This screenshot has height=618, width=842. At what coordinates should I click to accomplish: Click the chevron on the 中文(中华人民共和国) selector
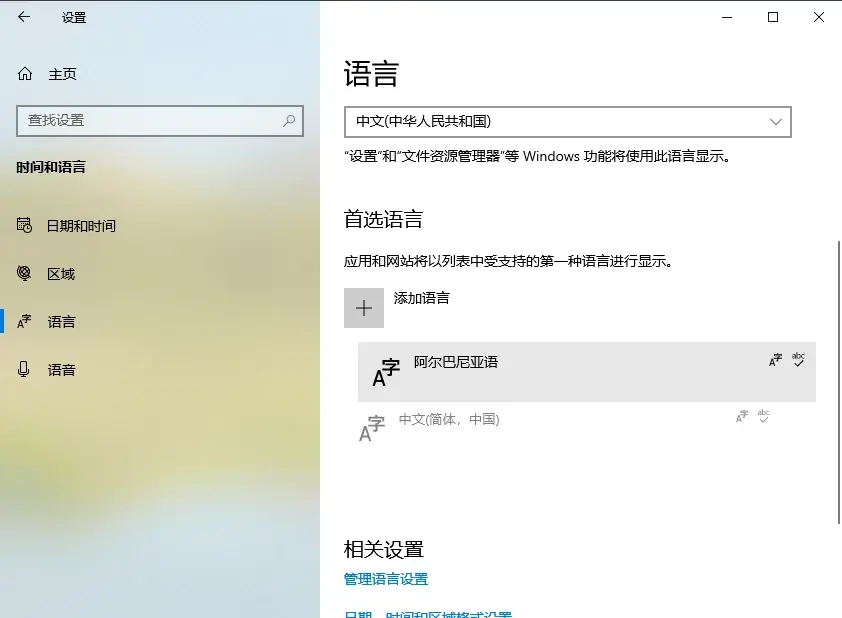click(776, 121)
